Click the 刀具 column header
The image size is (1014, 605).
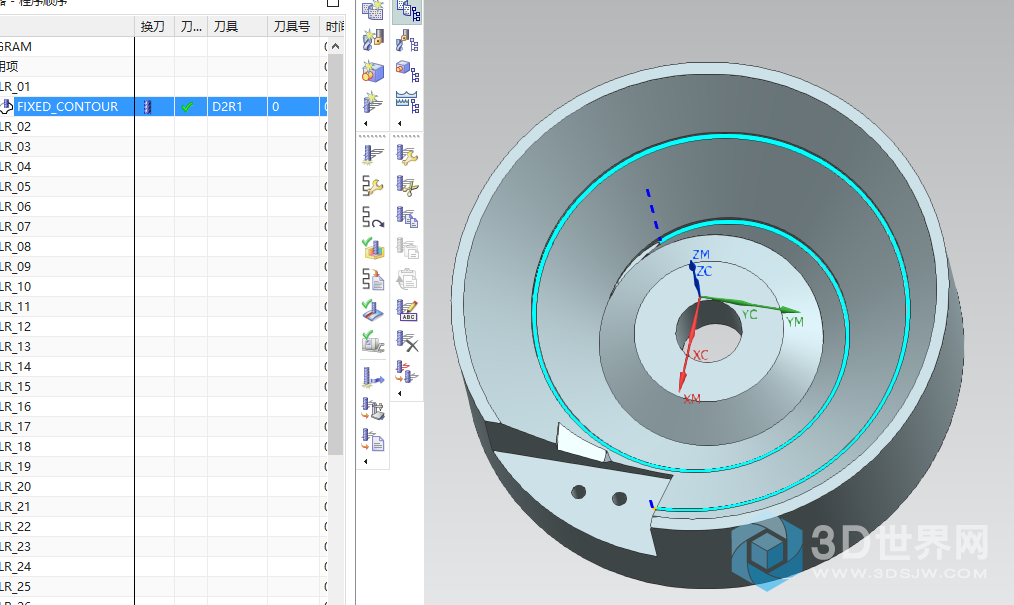pos(237,27)
